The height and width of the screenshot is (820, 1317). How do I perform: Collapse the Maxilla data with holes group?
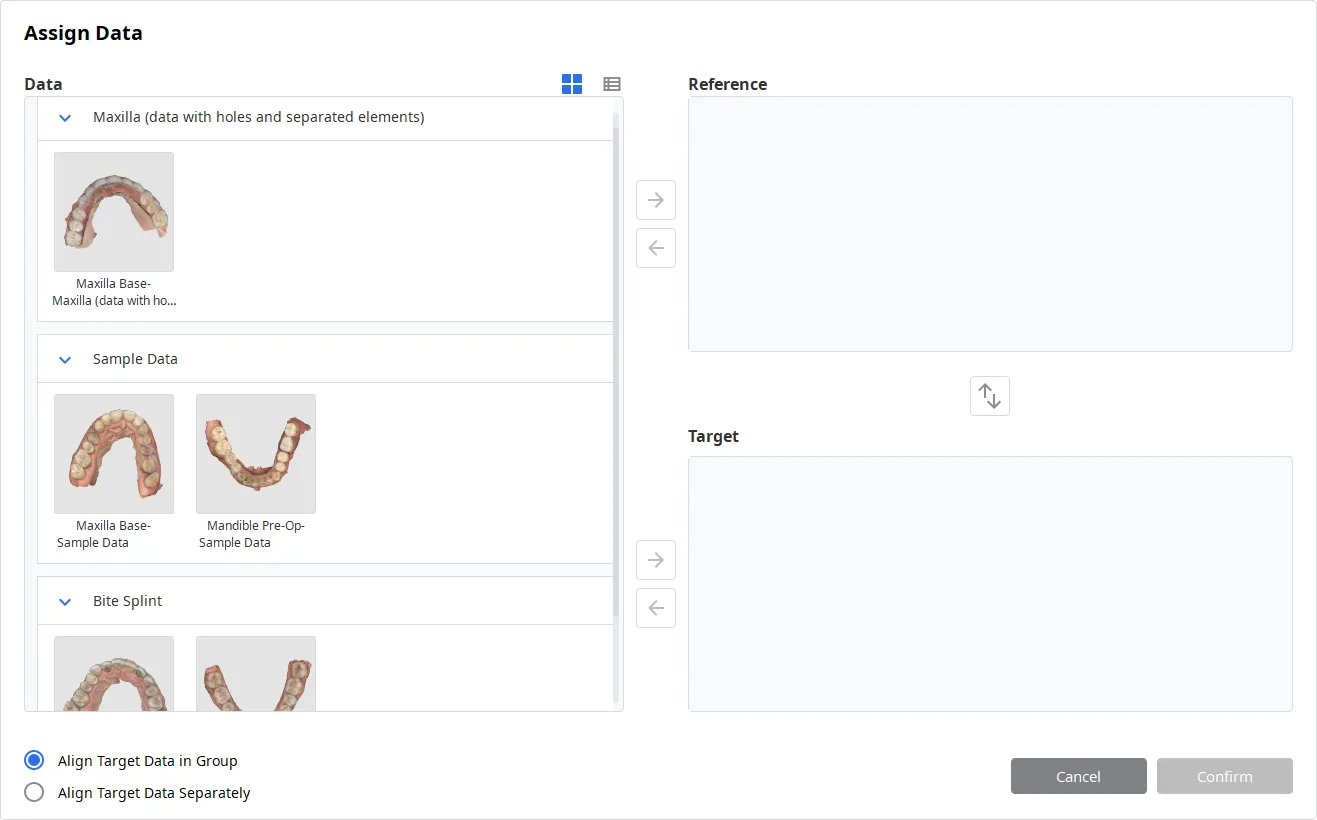click(x=65, y=118)
